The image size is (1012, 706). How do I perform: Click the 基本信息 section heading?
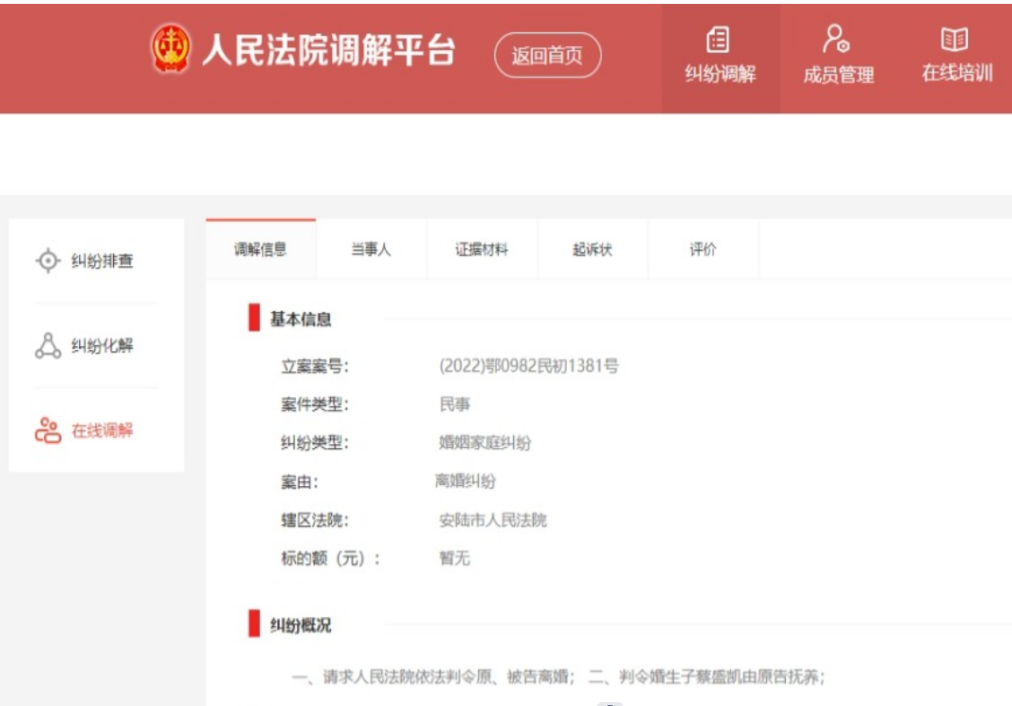[x=300, y=320]
